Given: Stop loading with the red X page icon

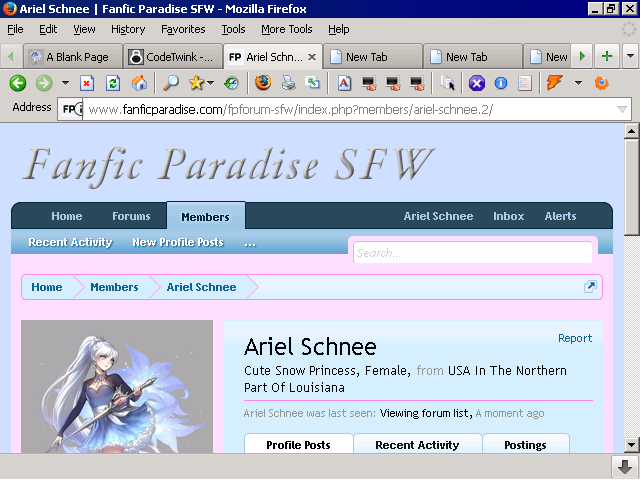Looking at the screenshot, I should 87,83.
